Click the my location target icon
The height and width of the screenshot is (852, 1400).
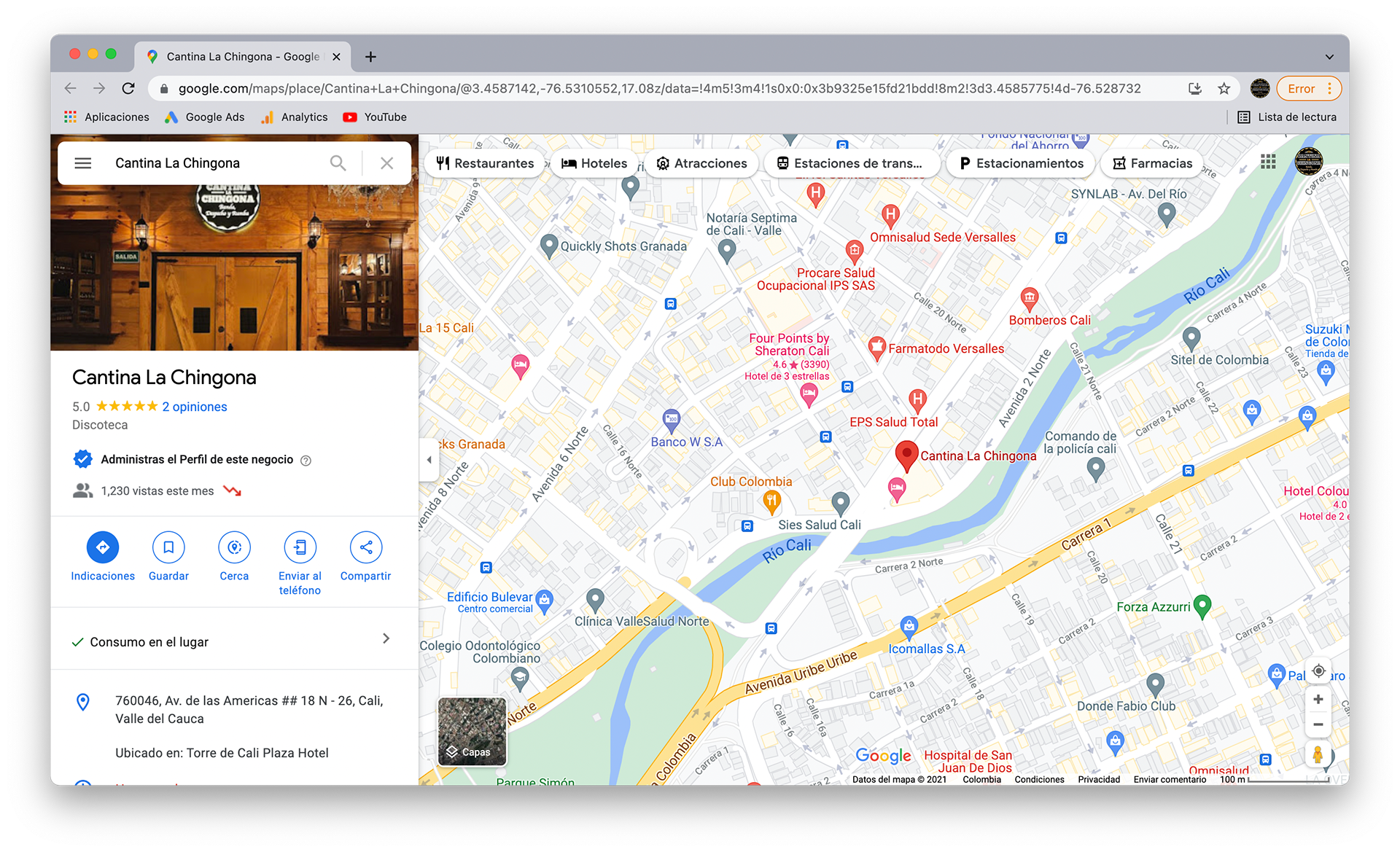coord(1318,671)
